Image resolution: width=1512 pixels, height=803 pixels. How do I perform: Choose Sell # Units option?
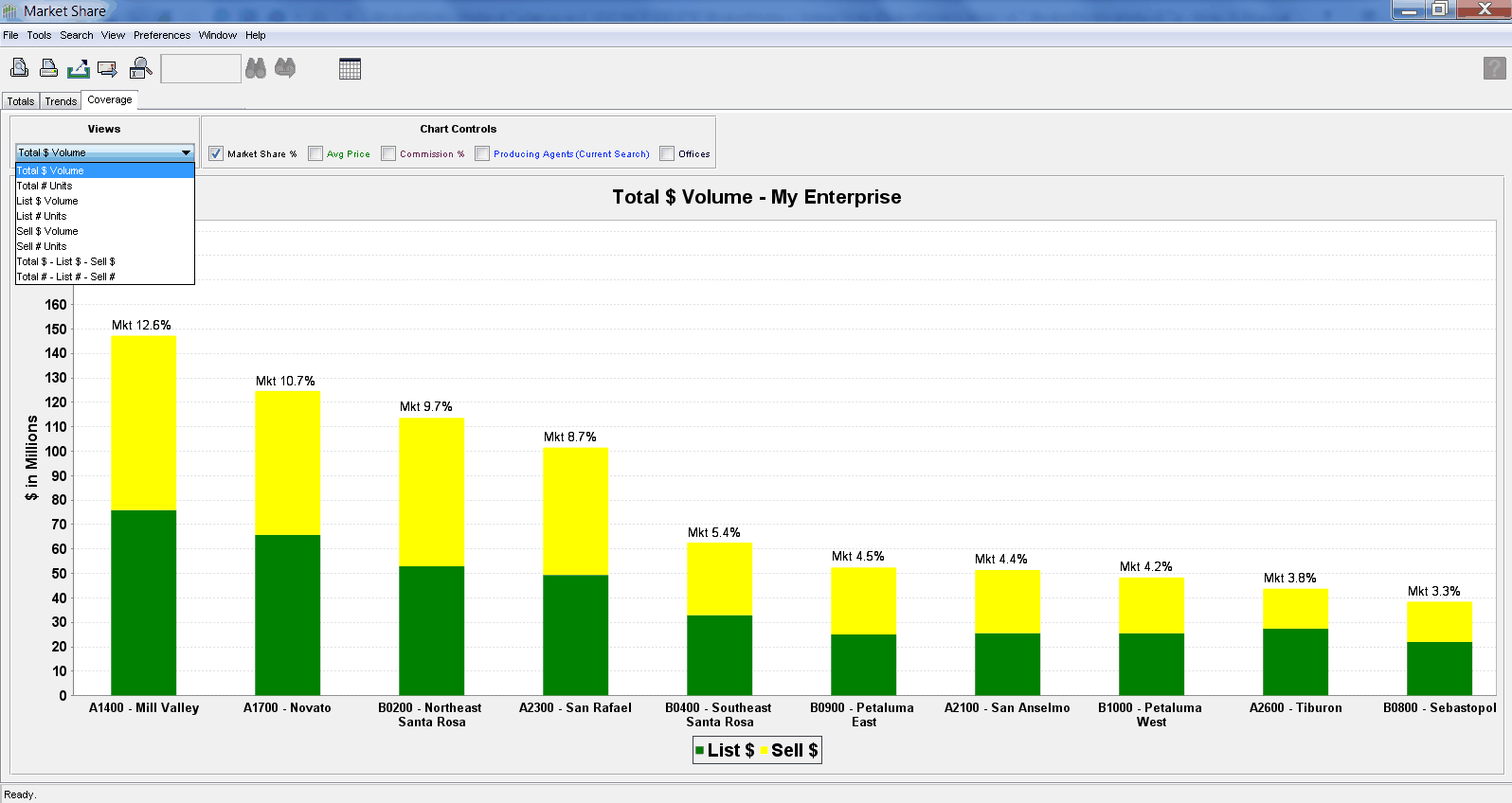[x=104, y=246]
